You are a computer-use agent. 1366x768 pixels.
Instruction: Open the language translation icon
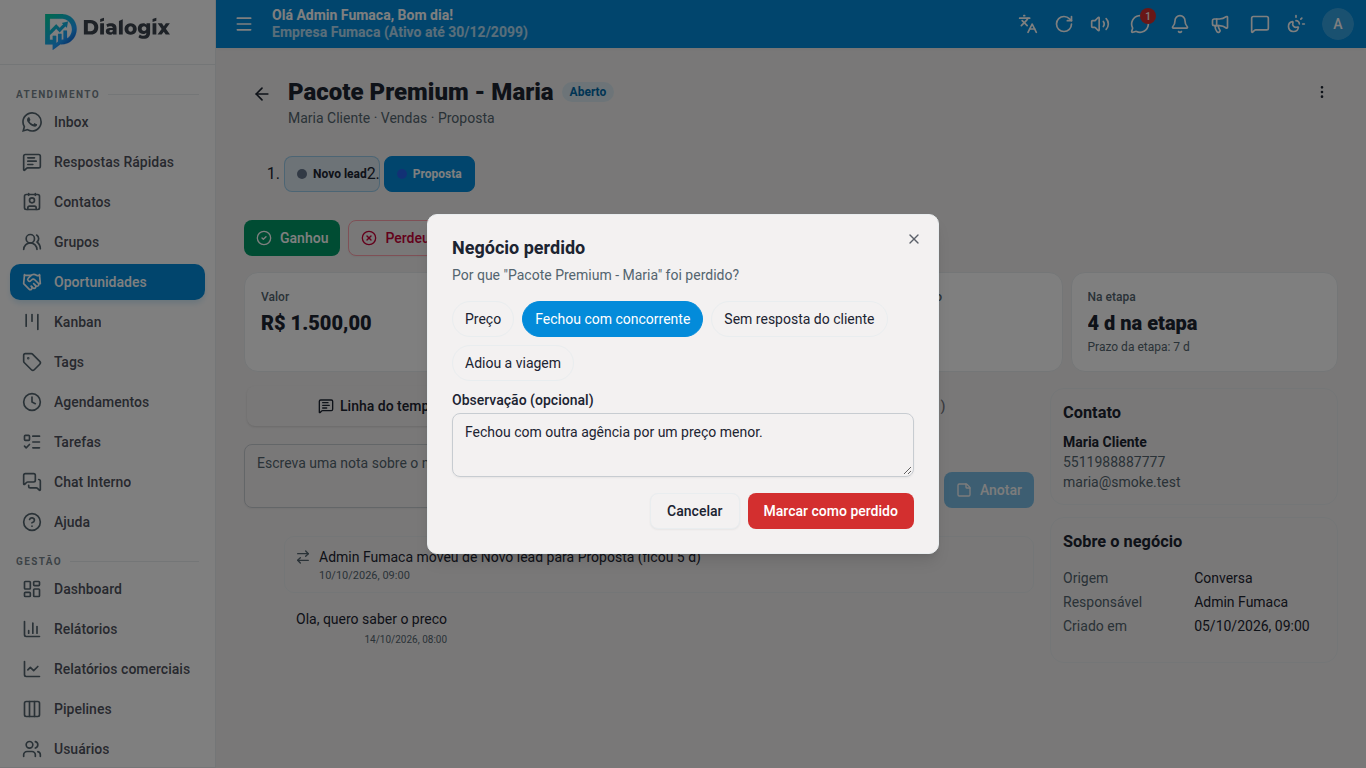click(1028, 24)
